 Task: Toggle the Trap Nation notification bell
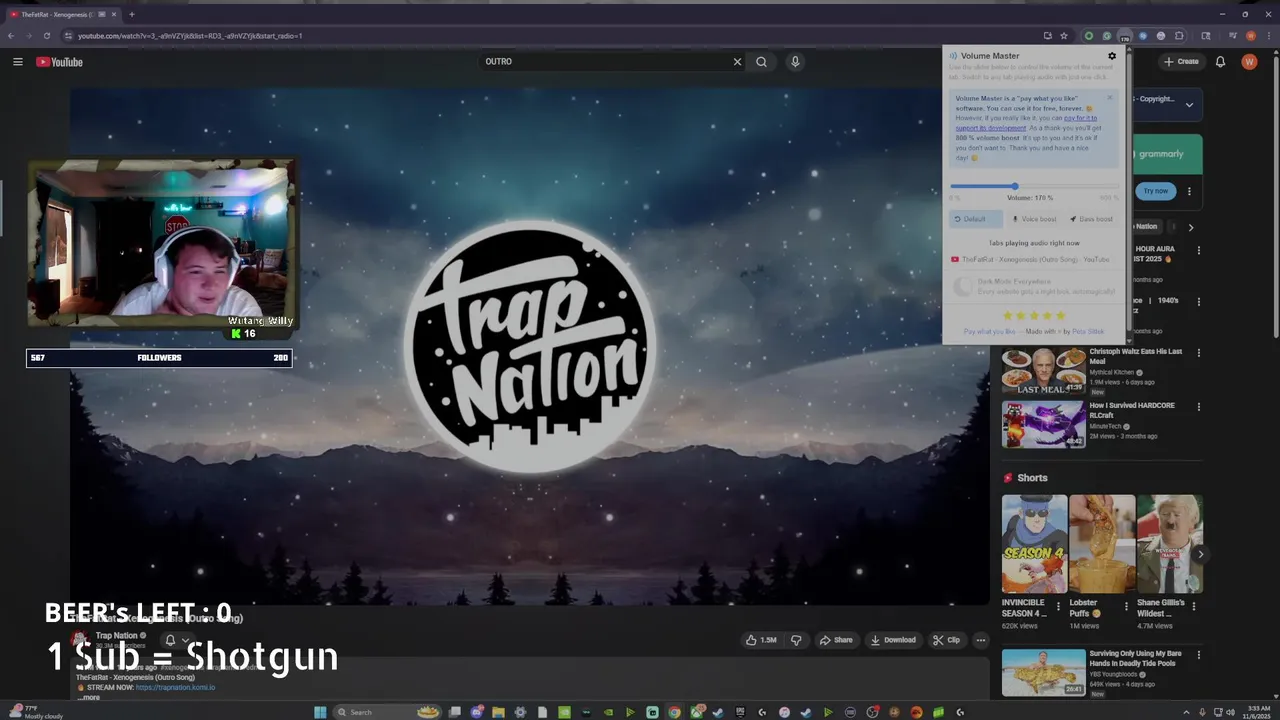176,640
